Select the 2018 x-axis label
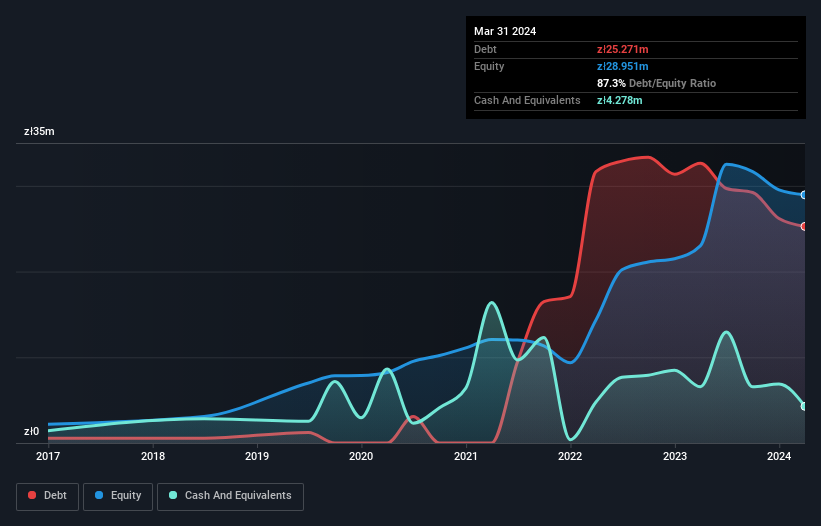Viewport: 821px width, 526px height. (153, 456)
